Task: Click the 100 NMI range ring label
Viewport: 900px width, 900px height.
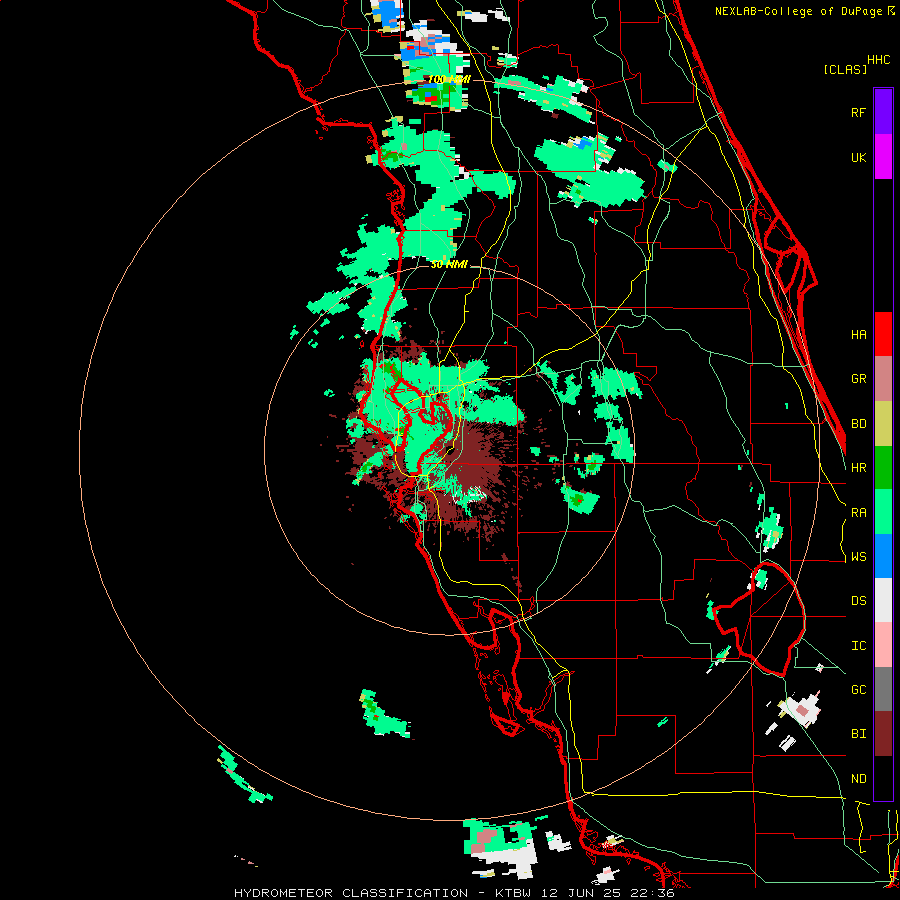Action: tap(449, 79)
